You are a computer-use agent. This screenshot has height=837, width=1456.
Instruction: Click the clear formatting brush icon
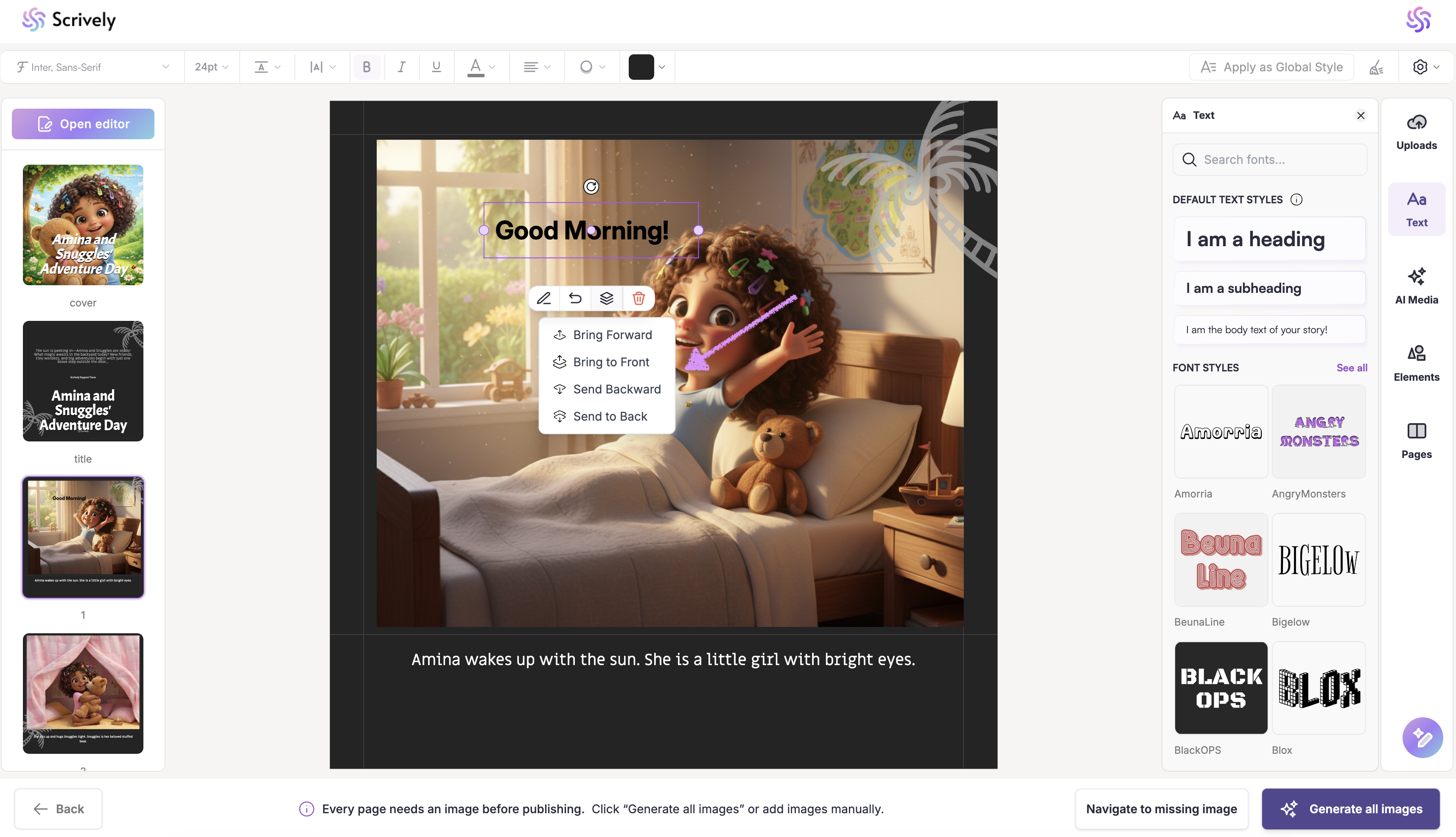point(1376,67)
